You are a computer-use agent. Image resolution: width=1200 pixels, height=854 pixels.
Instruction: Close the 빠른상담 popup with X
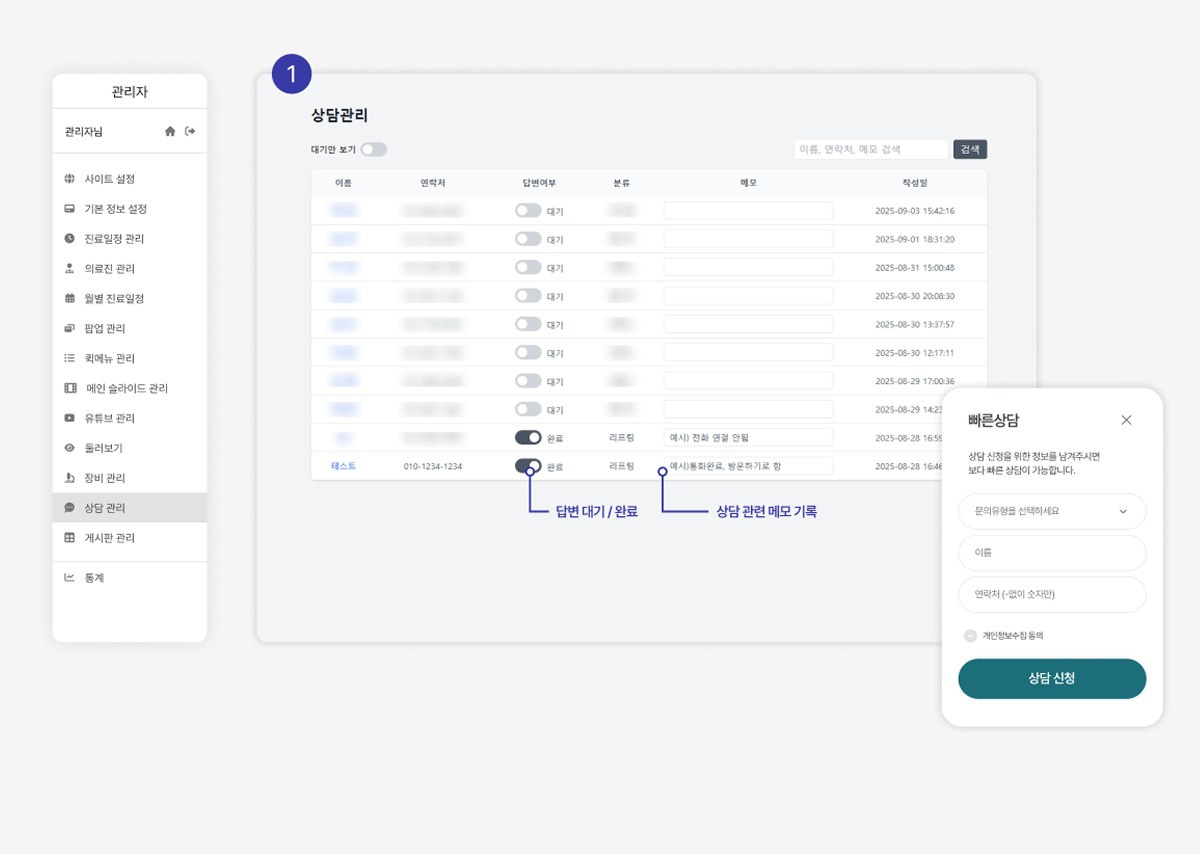pos(1126,420)
